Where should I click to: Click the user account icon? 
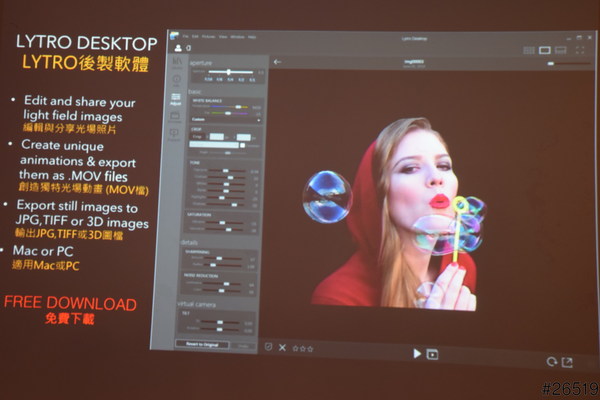pos(178,48)
